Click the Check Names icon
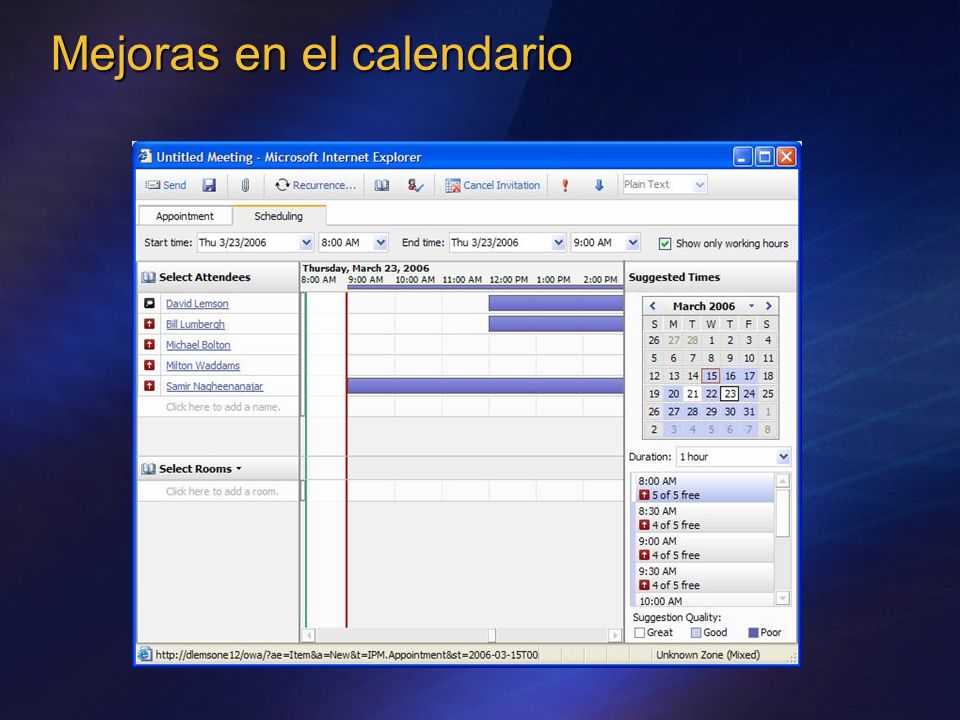960x720 pixels. point(415,185)
